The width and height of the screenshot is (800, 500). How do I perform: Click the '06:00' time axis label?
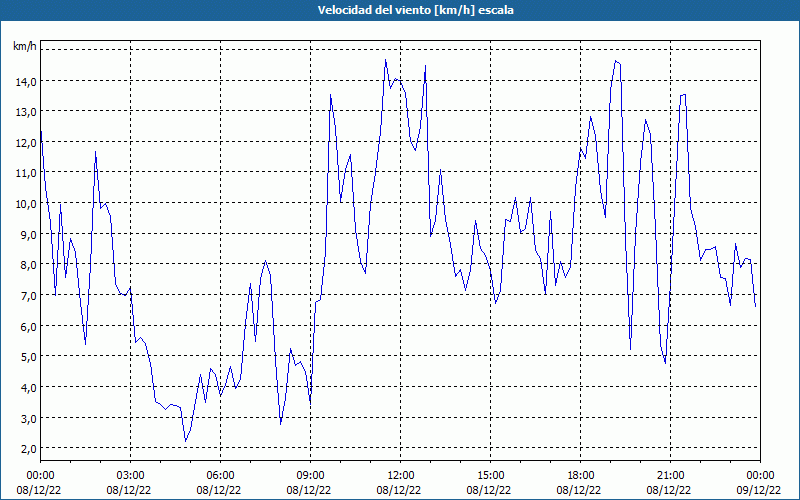click(x=220, y=476)
